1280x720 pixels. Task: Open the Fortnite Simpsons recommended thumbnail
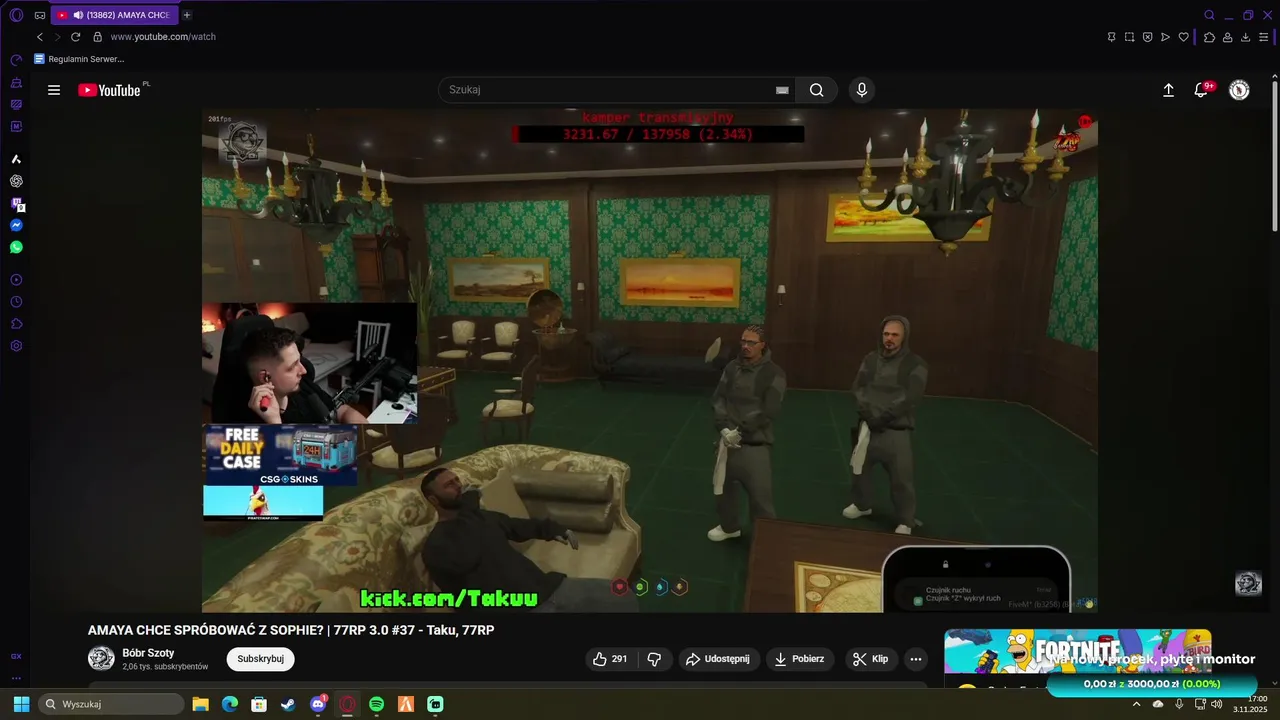tap(1078, 652)
